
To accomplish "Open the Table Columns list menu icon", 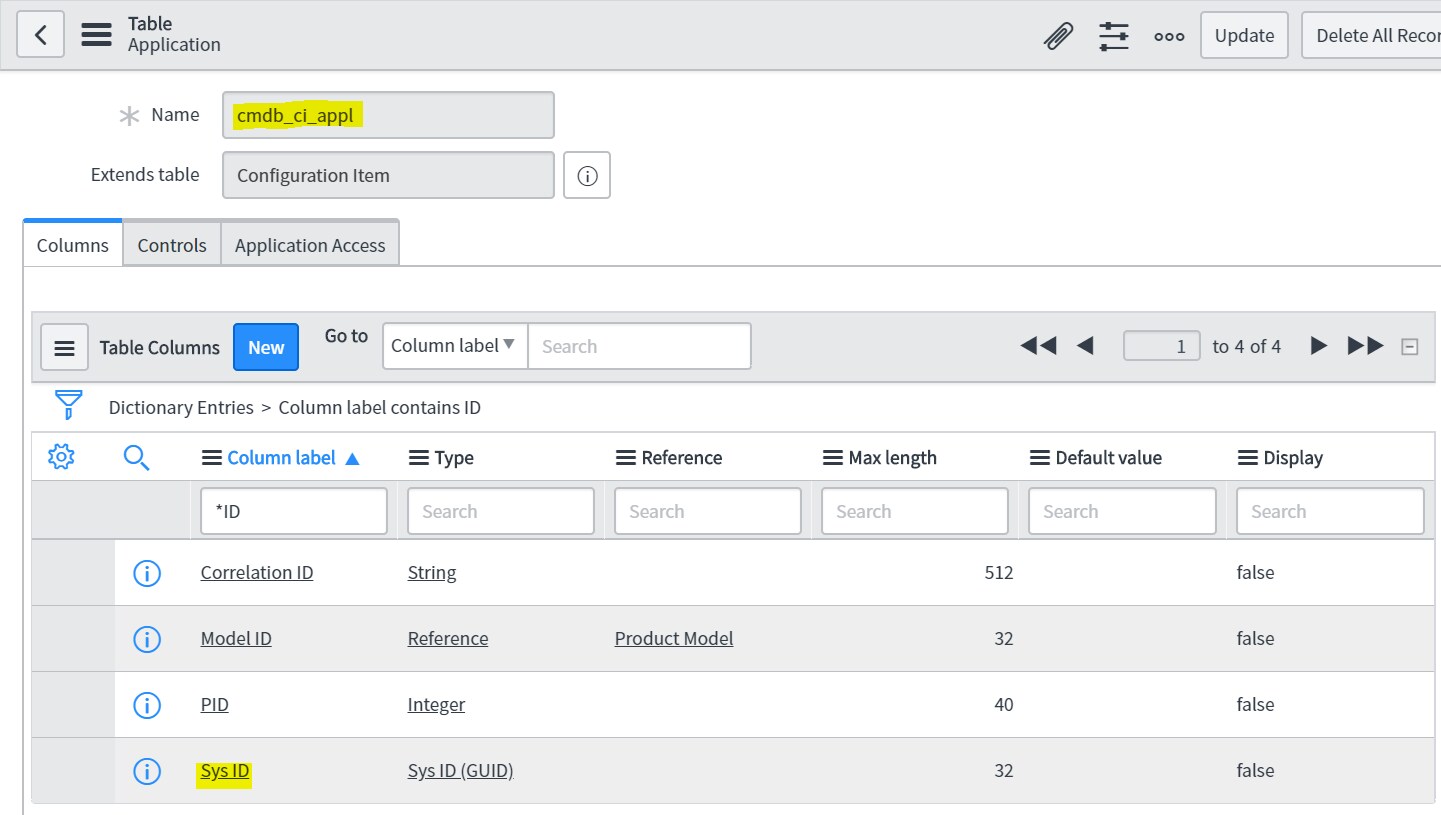I will [64, 347].
